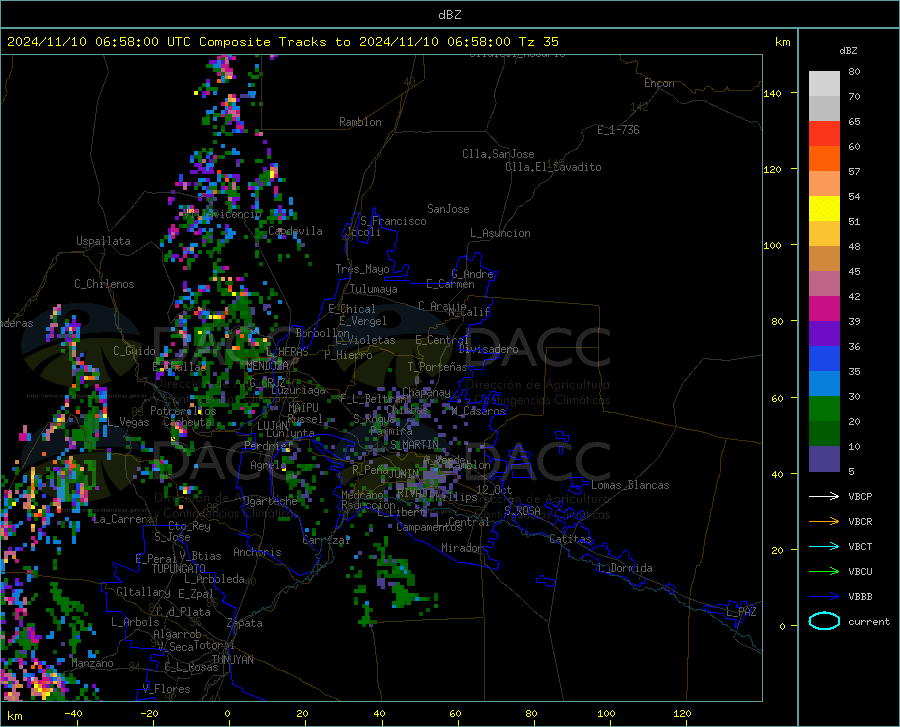Click the Potrerillos map label
The height and width of the screenshot is (727, 900).
pyautogui.click(x=183, y=411)
